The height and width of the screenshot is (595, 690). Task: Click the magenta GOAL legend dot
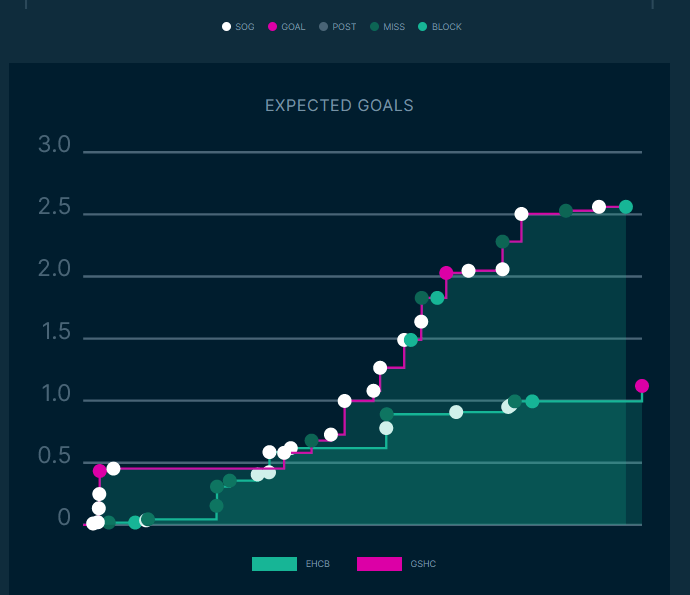[272, 27]
